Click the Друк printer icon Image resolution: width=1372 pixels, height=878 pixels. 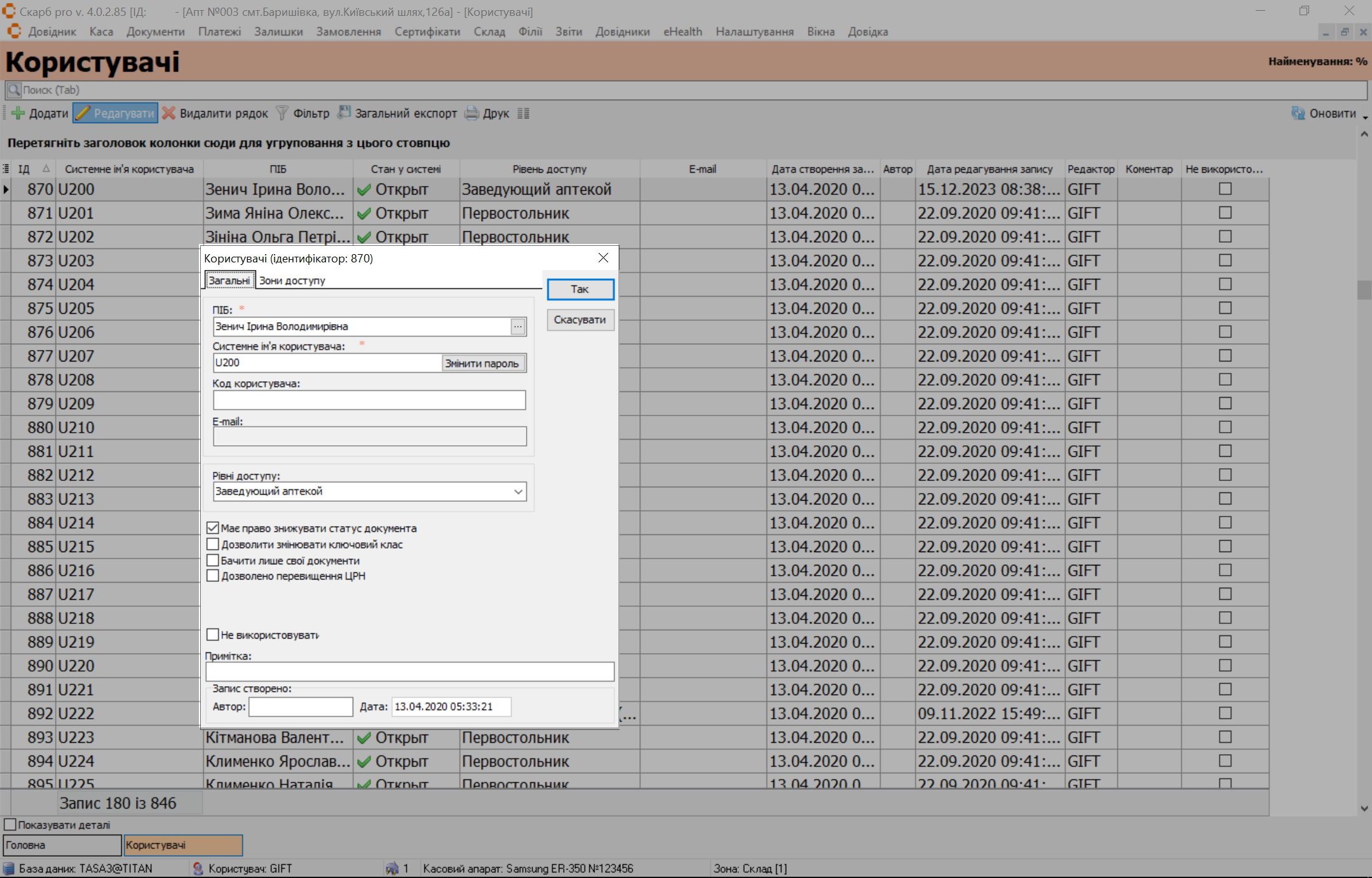click(472, 114)
